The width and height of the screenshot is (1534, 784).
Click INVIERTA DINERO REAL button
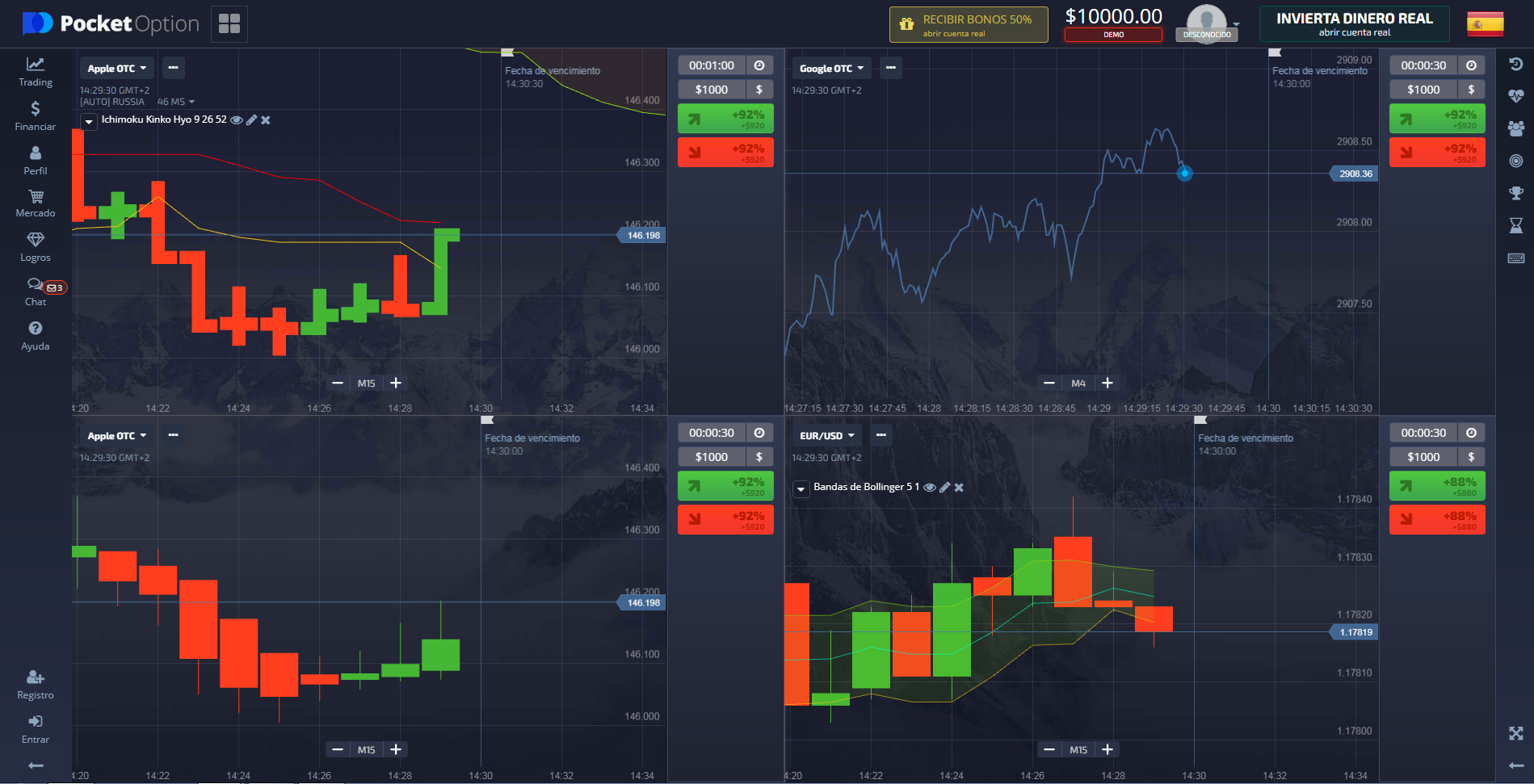[1354, 24]
